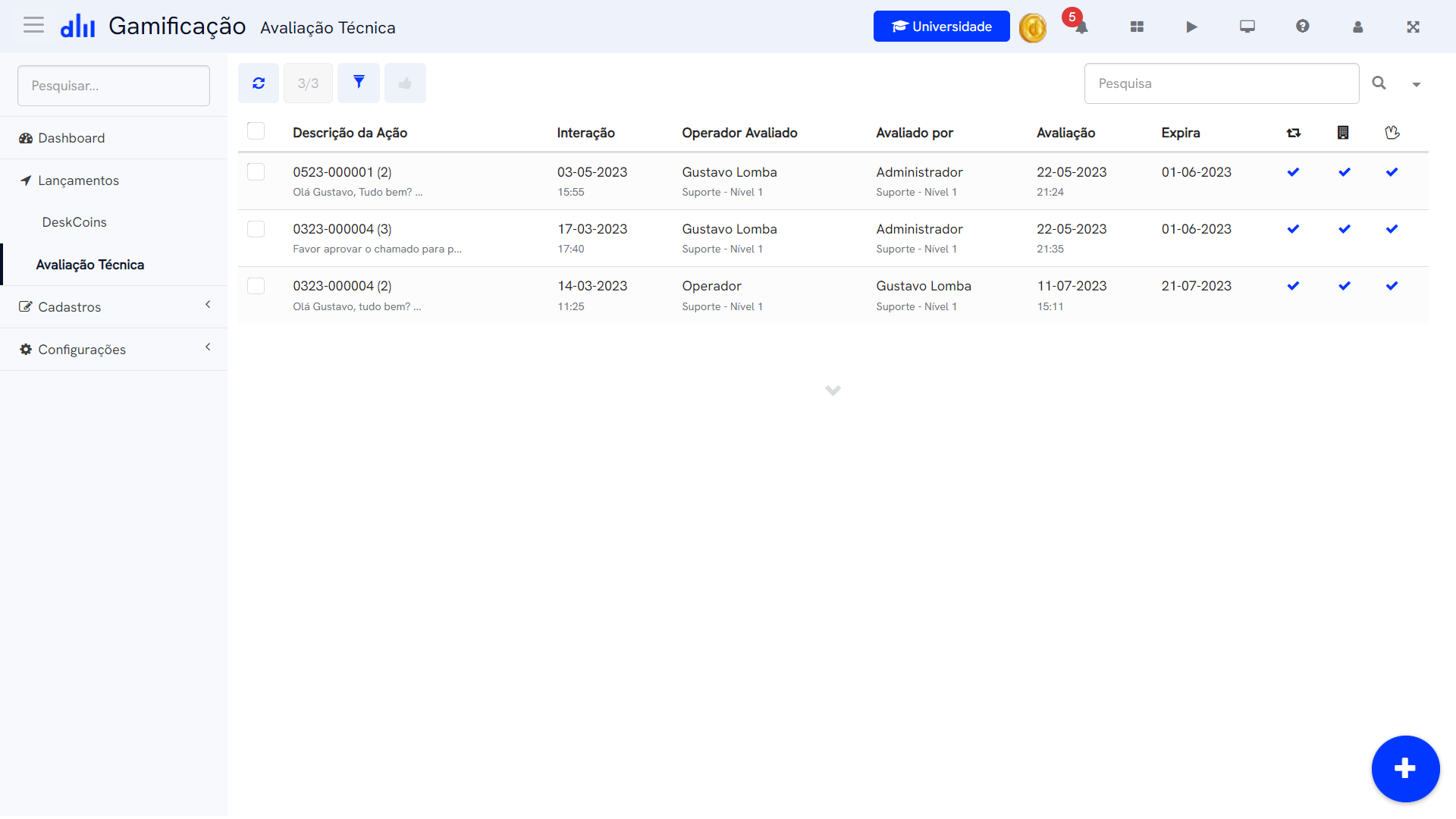This screenshot has width=1456, height=819.
Task: Open Configurações sidebar item
Action: pyautogui.click(x=114, y=350)
